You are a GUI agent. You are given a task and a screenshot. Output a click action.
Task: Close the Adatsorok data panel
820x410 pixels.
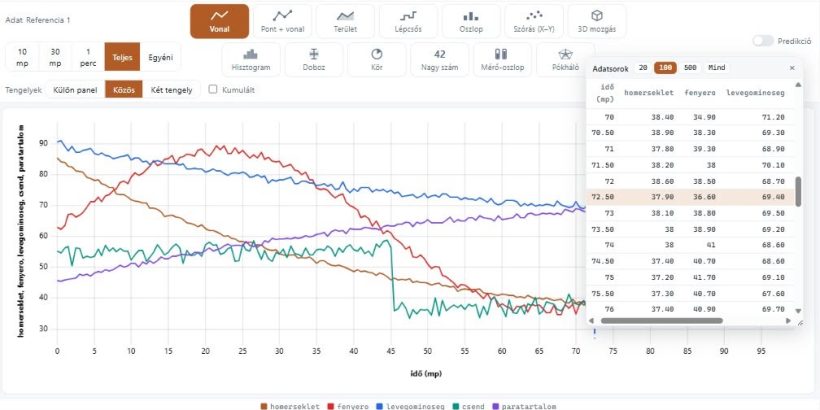click(x=792, y=68)
